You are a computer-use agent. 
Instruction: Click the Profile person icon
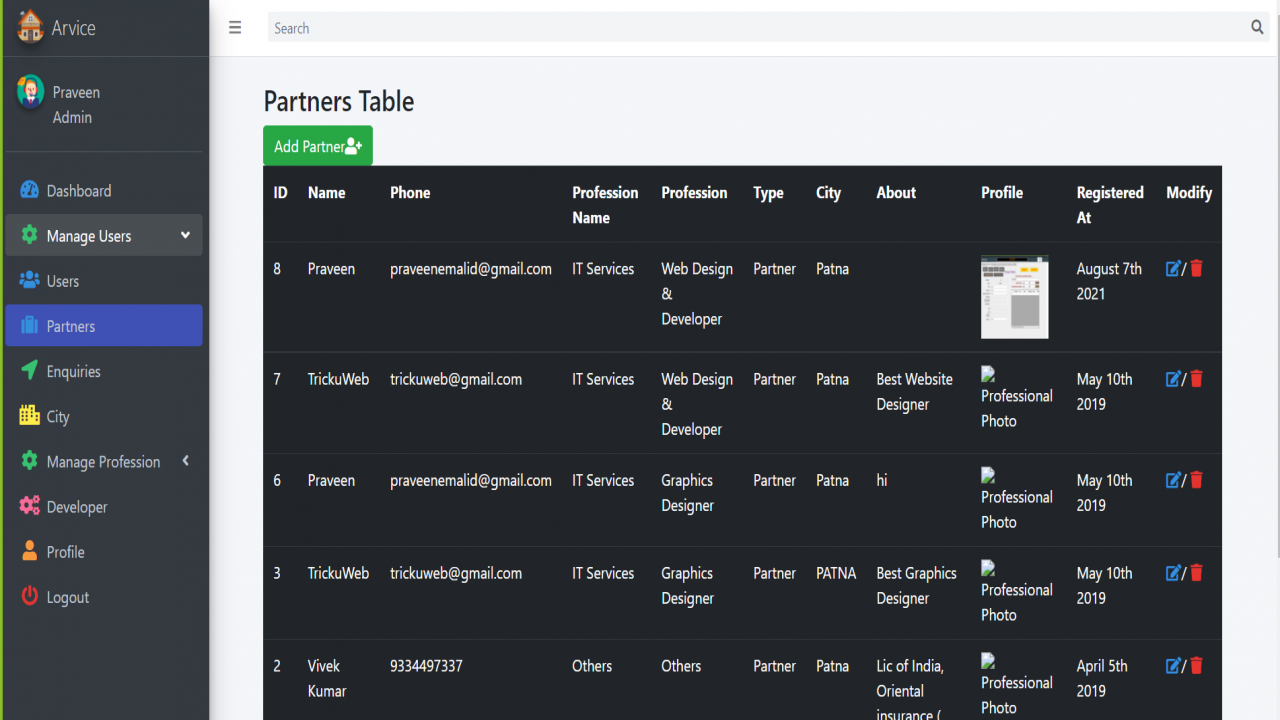29,551
